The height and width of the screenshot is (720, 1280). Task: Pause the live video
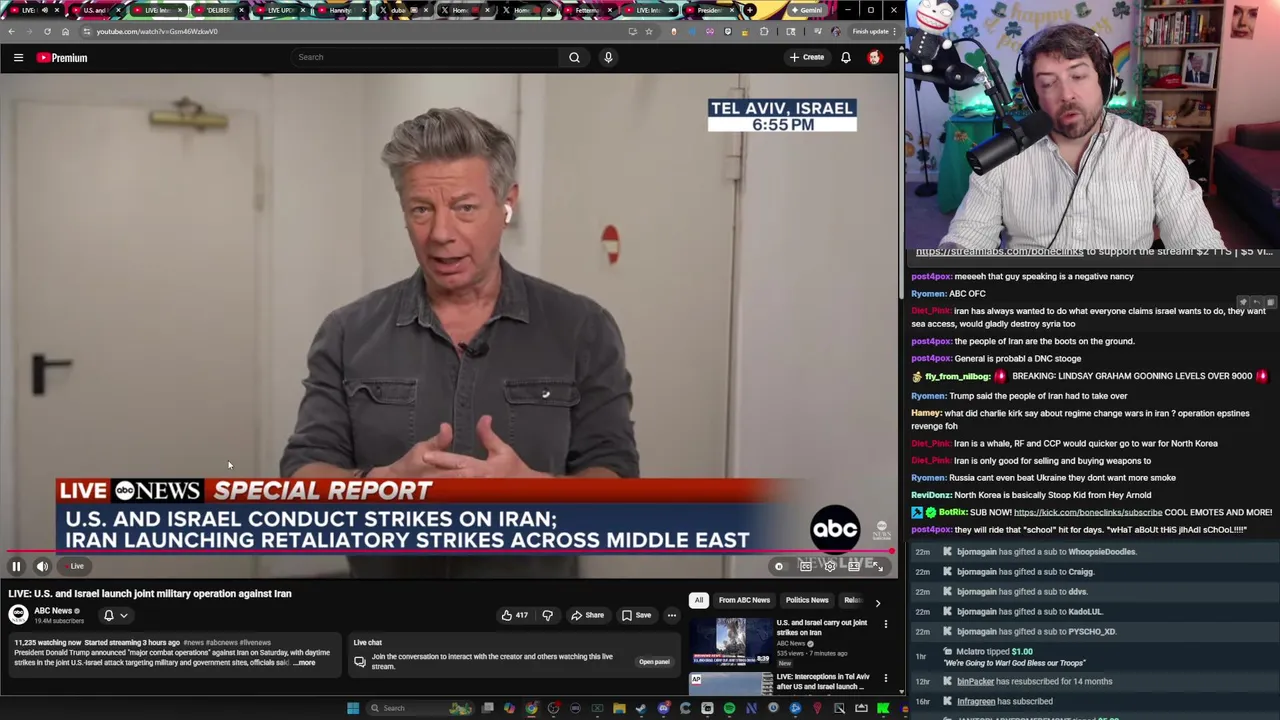click(x=16, y=566)
